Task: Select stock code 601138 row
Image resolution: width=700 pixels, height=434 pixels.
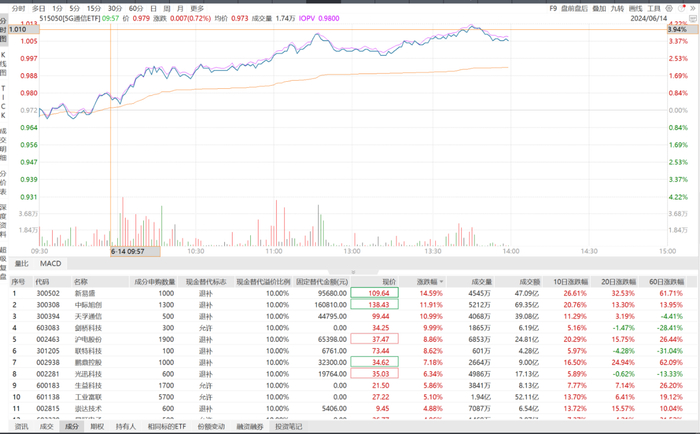Action: coord(353,397)
